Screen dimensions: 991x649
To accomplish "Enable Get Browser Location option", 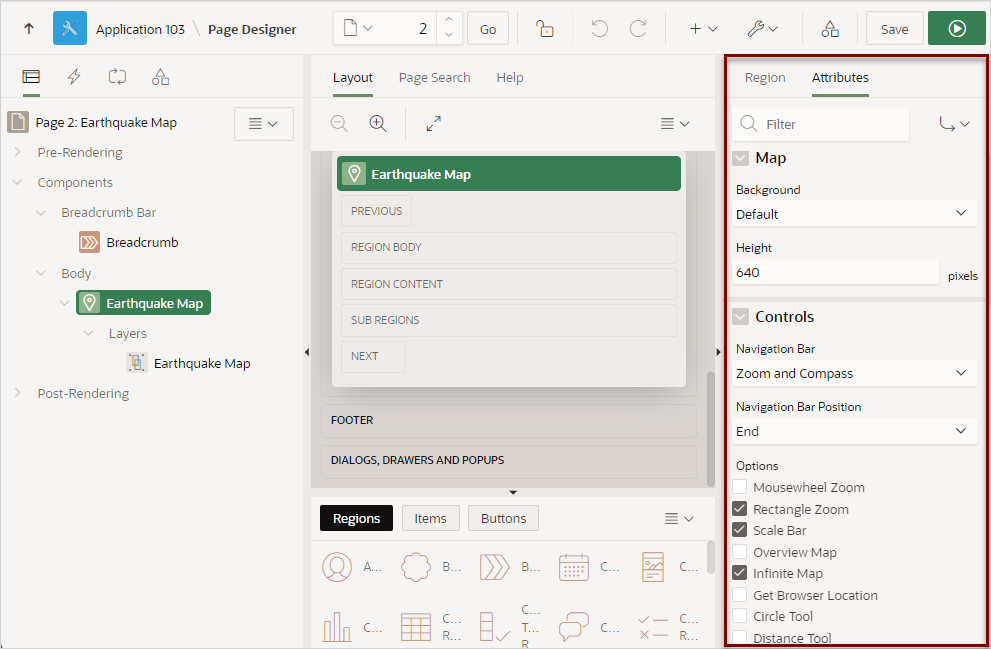I will 739,595.
